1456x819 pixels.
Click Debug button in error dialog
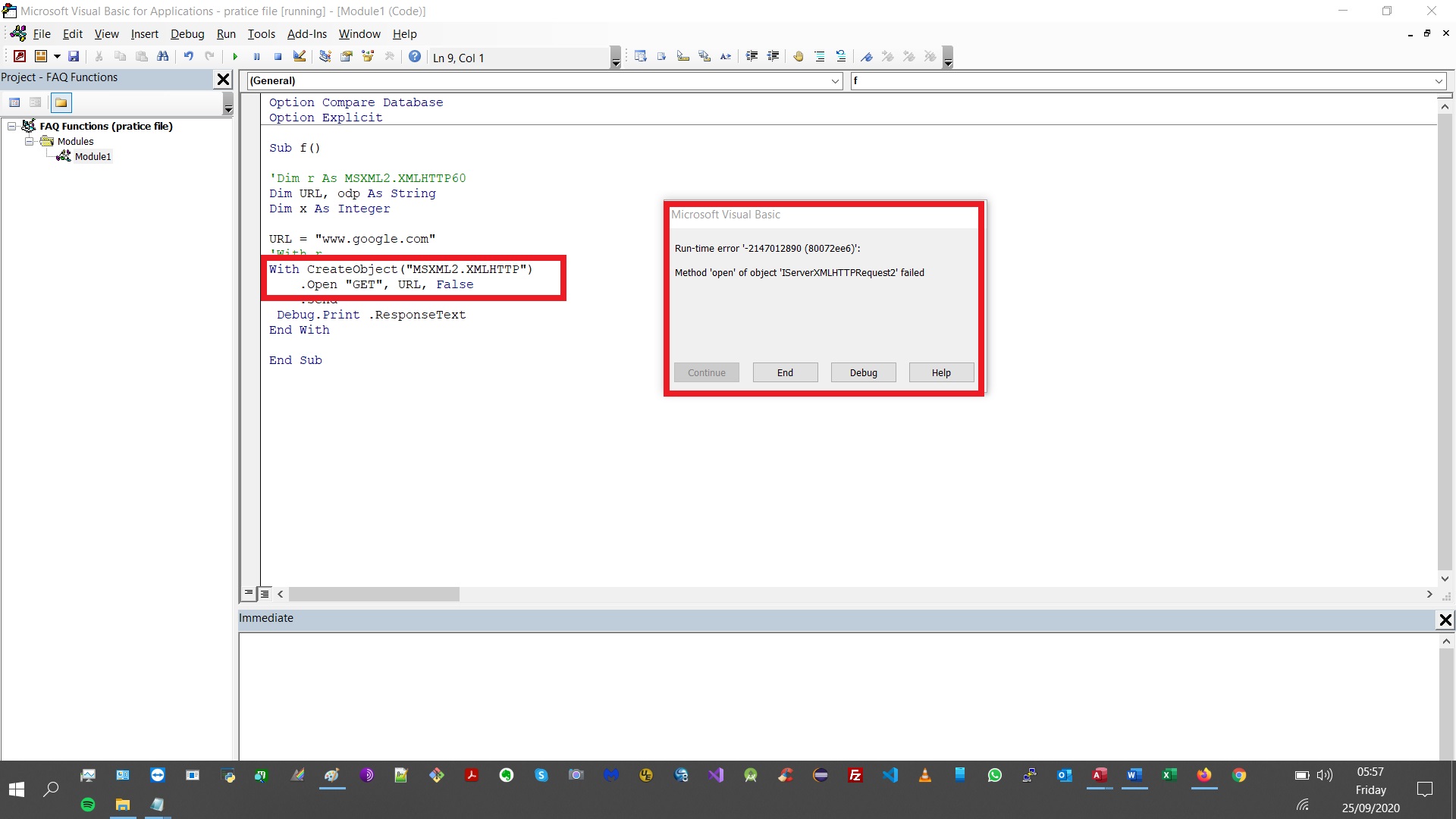[863, 372]
